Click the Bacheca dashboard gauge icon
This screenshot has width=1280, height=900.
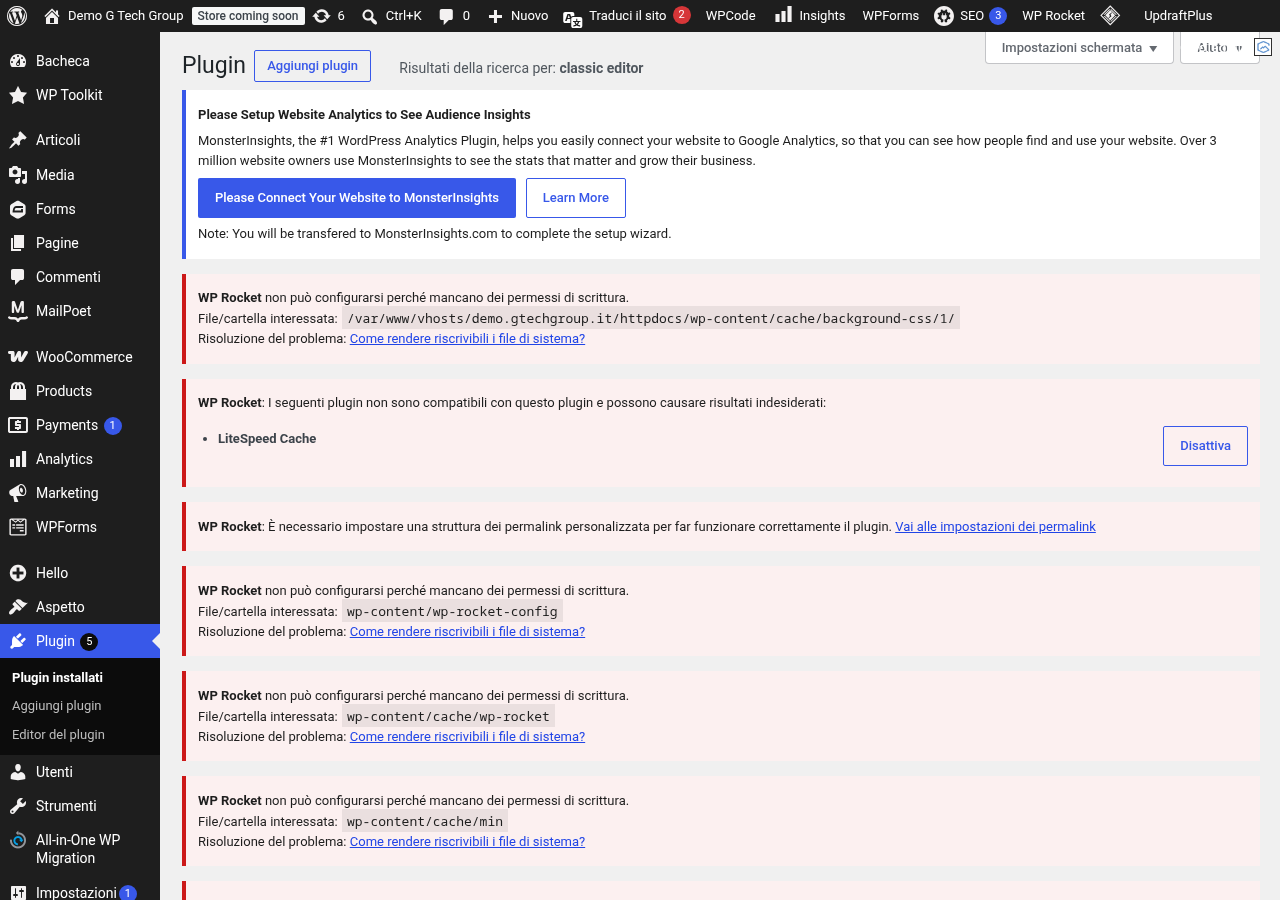point(18,61)
